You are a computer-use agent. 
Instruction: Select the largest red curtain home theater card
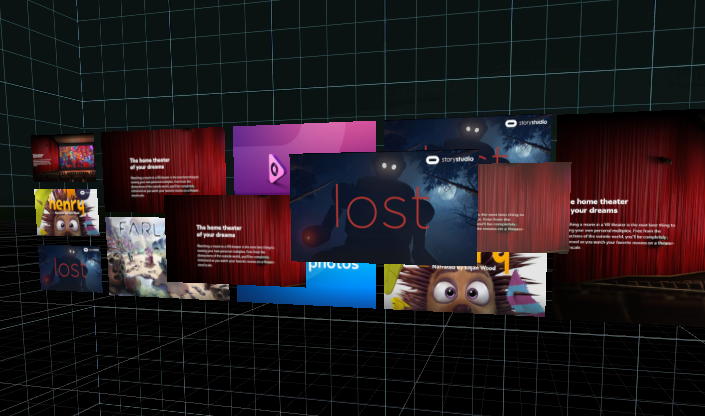coord(629,218)
